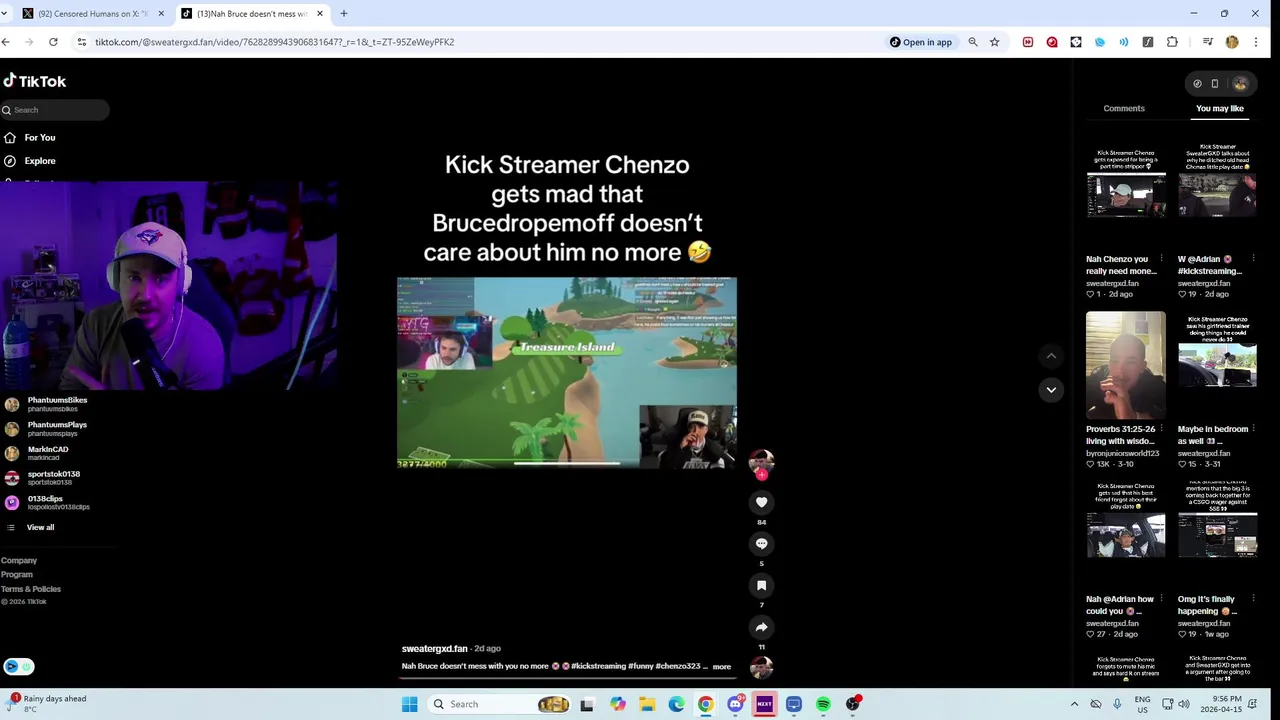The height and width of the screenshot is (720, 1280).
Task: Open Proverbs 31:25-26 video thumbnail
Action: [1126, 365]
